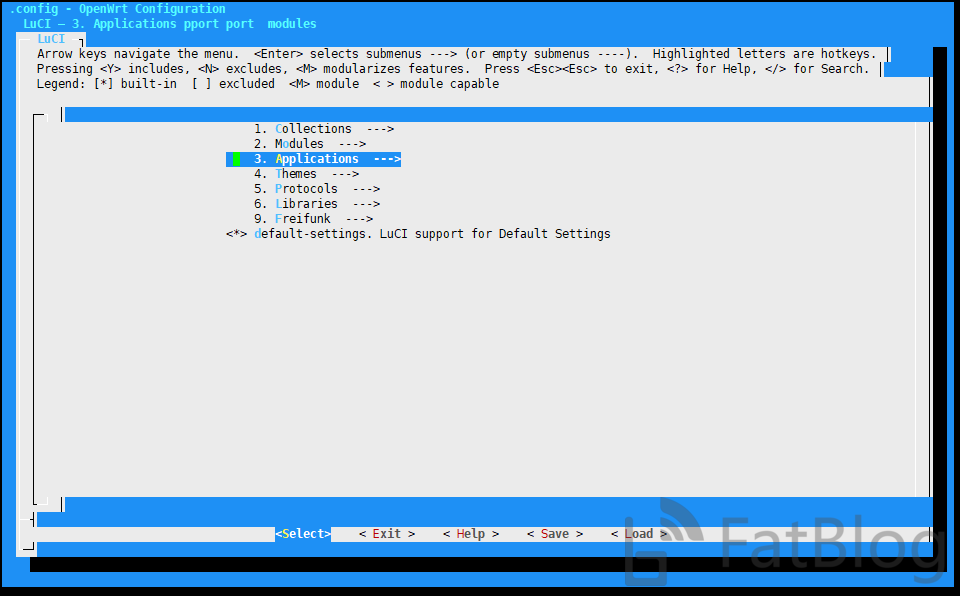The height and width of the screenshot is (596, 960).
Task: Click the green cursor block beside Applications
Action: point(236,159)
